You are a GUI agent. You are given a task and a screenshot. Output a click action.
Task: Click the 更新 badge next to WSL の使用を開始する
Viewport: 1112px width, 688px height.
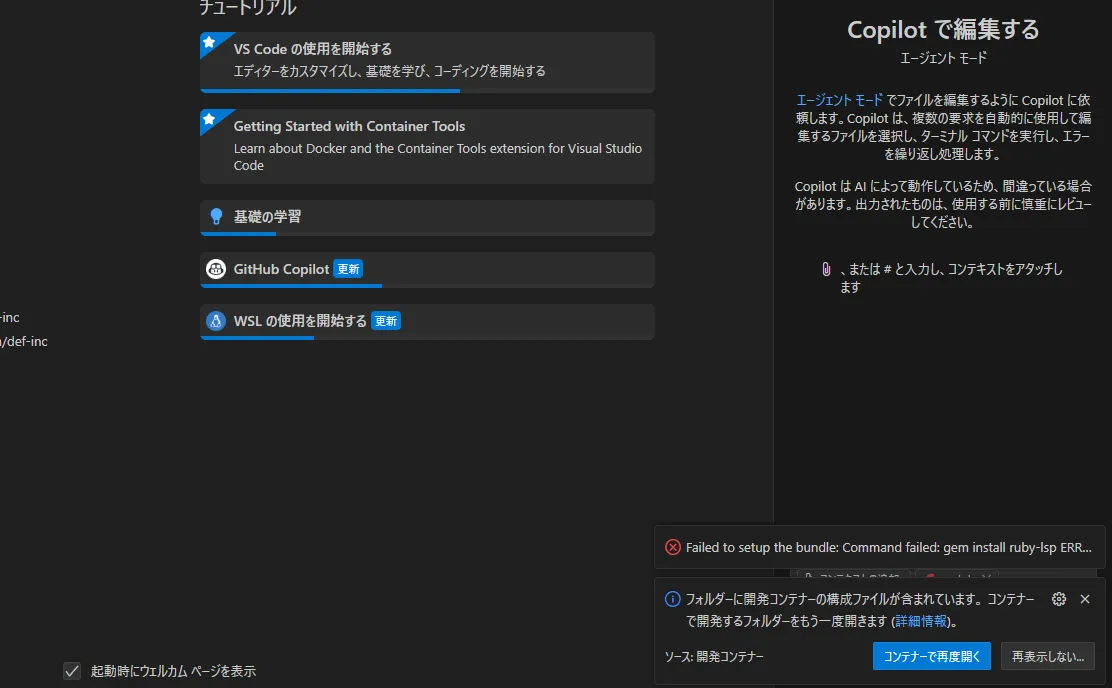(x=386, y=321)
